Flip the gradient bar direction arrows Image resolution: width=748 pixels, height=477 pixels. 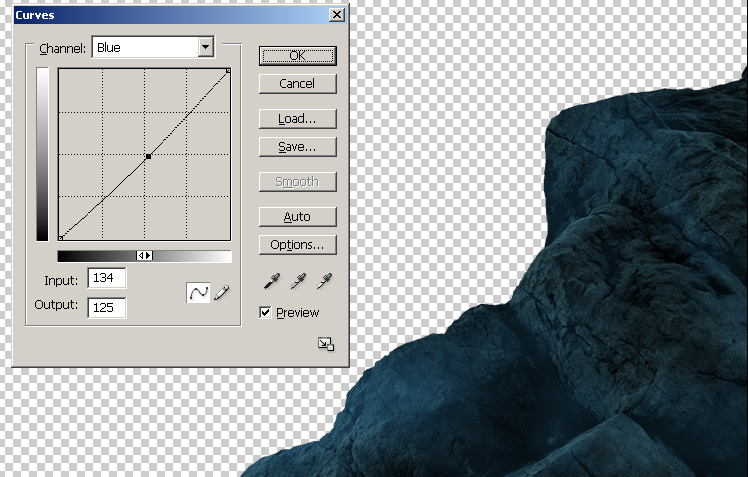point(145,256)
